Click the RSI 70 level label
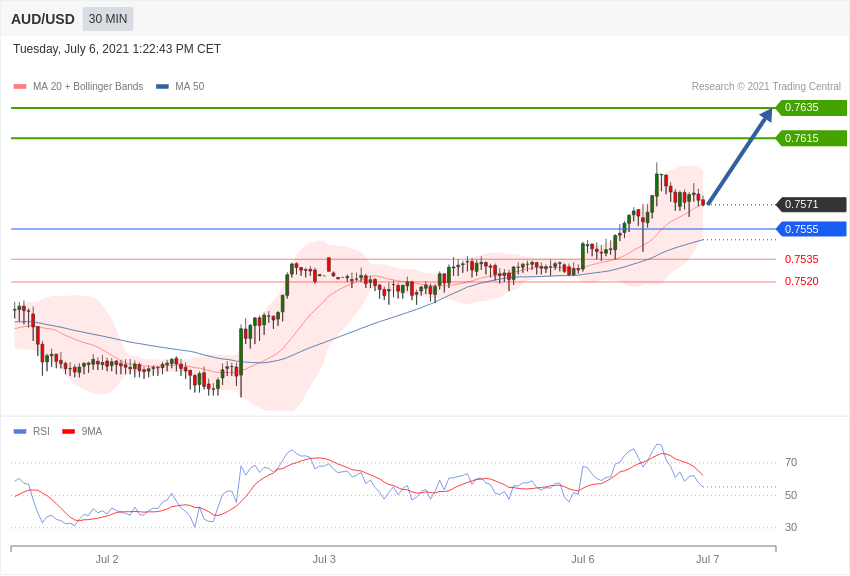 tap(791, 463)
